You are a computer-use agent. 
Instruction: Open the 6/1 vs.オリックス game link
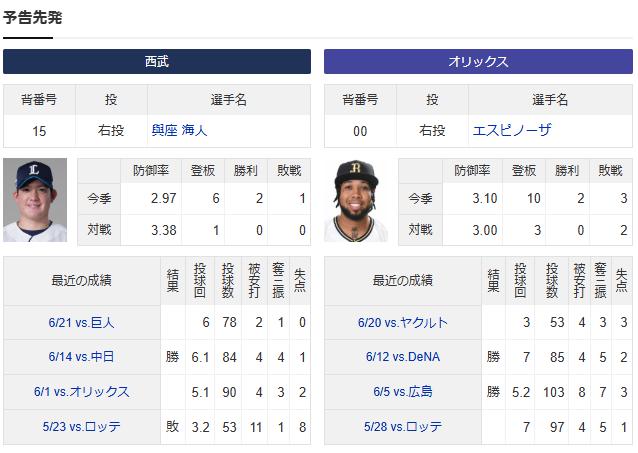coord(81,392)
